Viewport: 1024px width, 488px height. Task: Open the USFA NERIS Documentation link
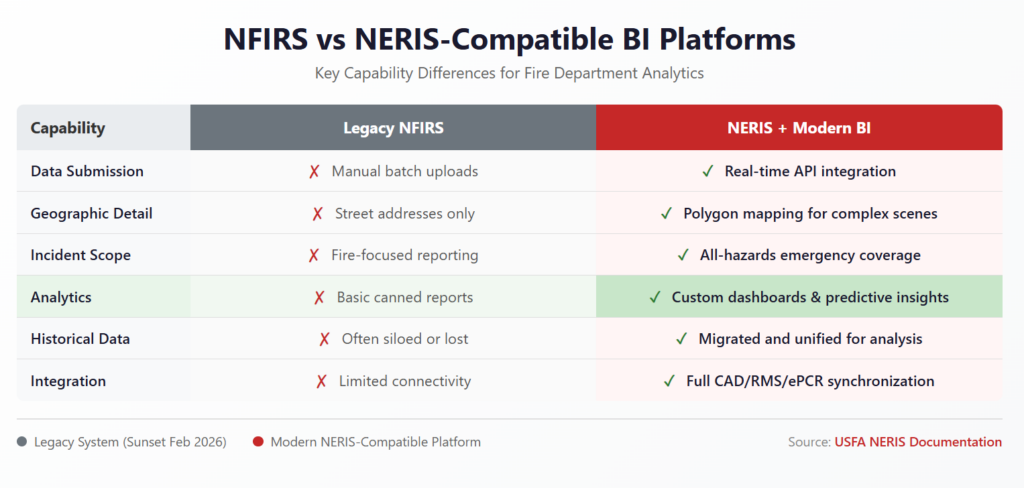coord(918,442)
